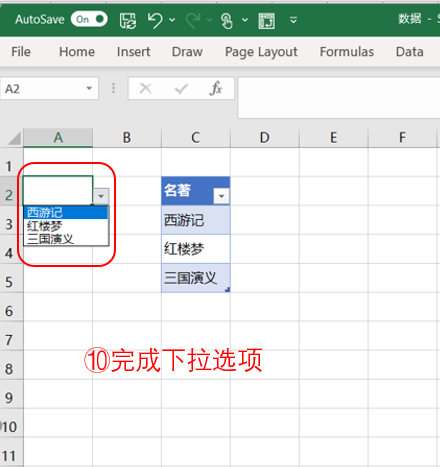This screenshot has height=467, width=440.
Task: Select table cell 西游记 in column C
Action: [196, 220]
